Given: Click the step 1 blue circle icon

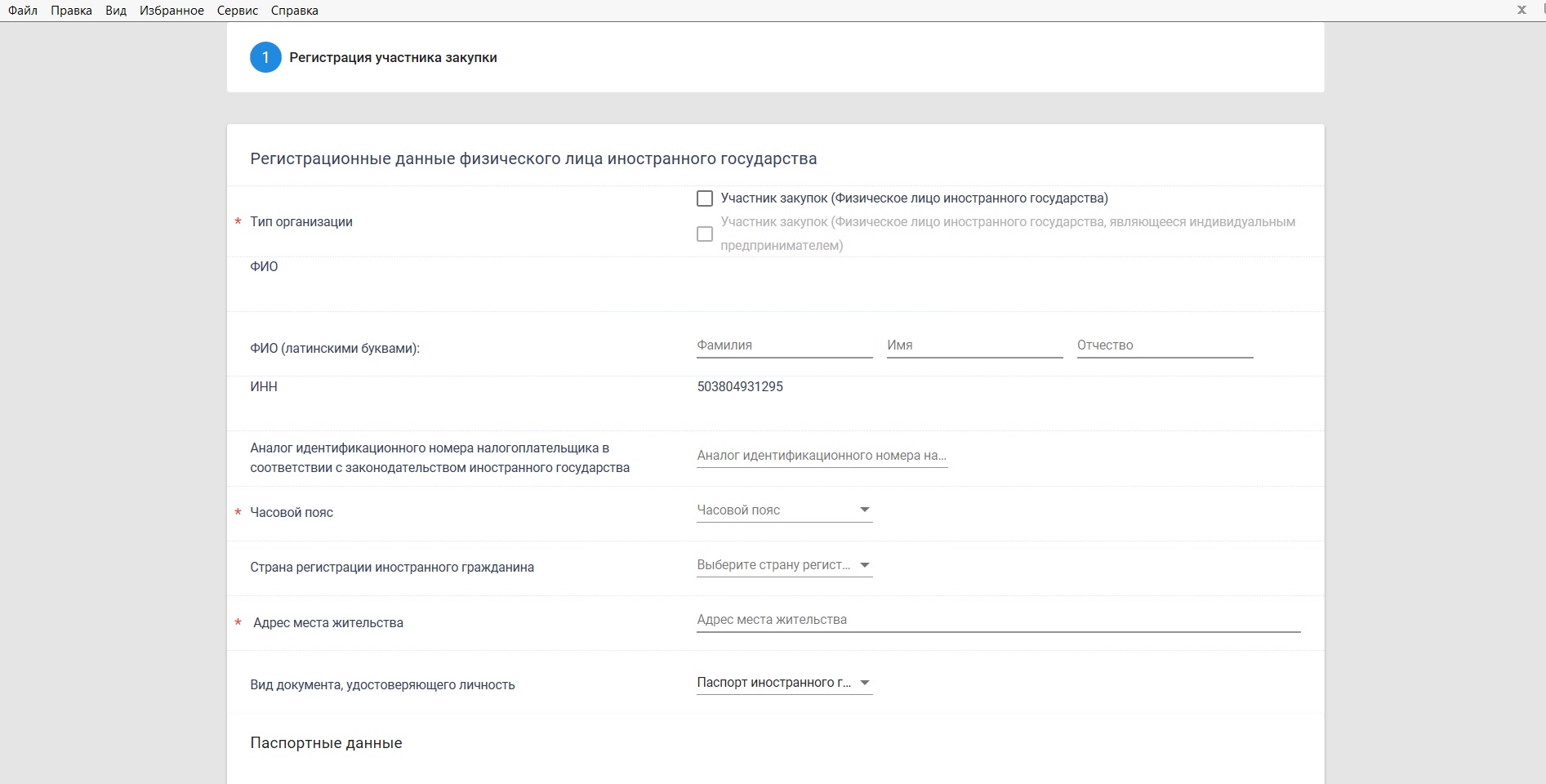Looking at the screenshot, I should (x=265, y=58).
